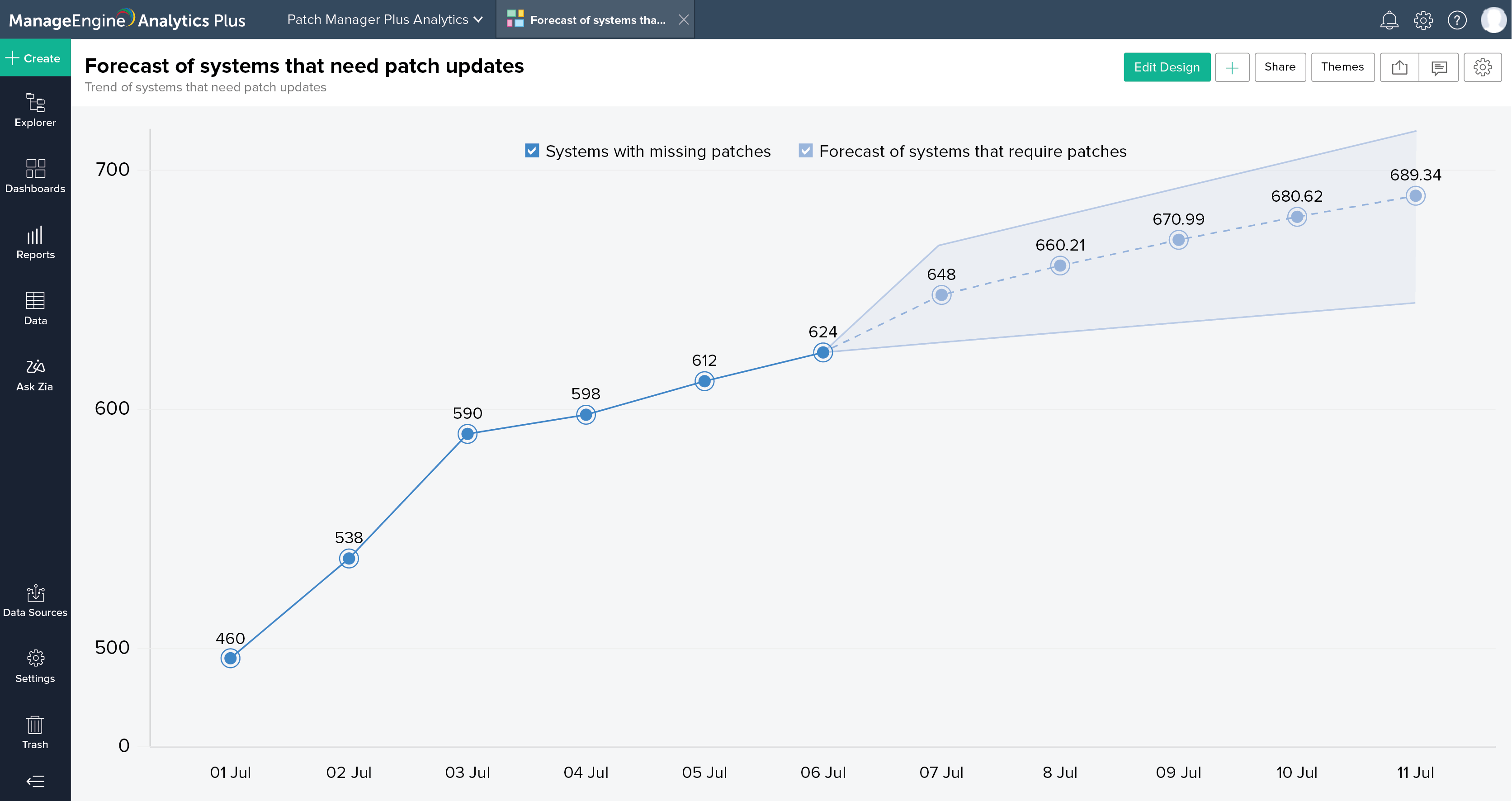Click the export icon next to Themes

coord(1399,67)
